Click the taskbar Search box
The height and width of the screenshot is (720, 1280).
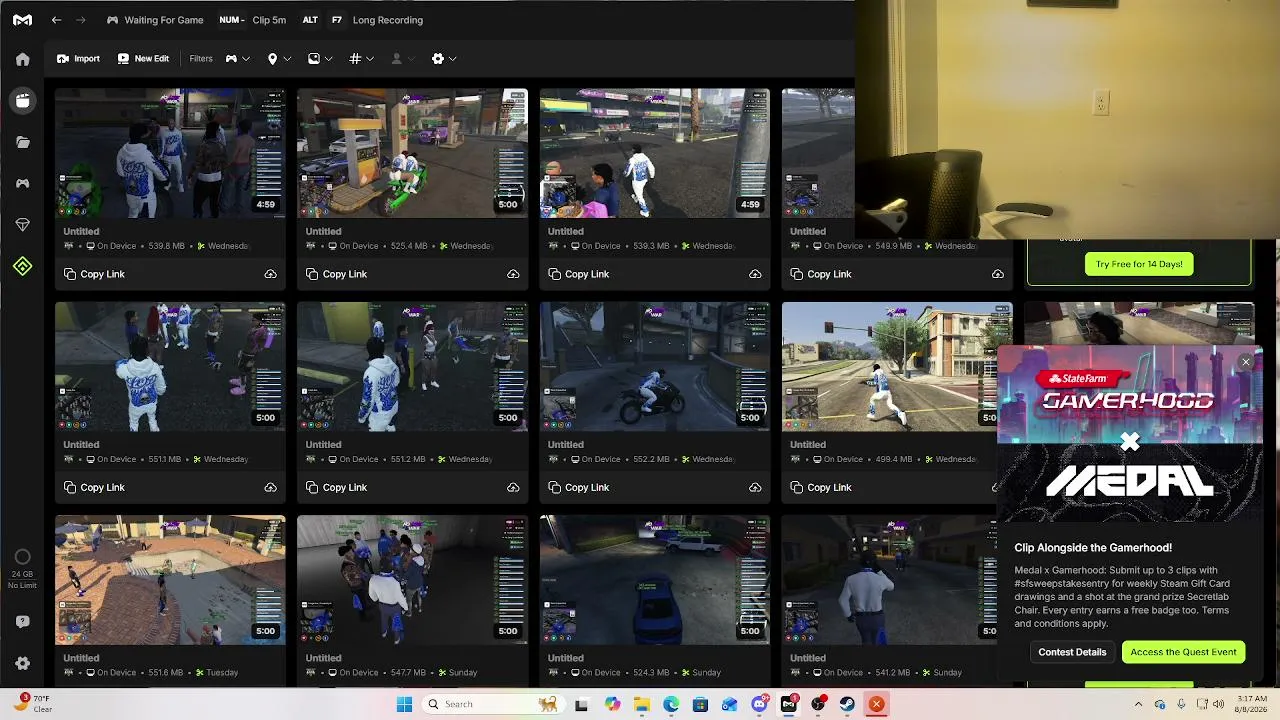tap(492, 704)
